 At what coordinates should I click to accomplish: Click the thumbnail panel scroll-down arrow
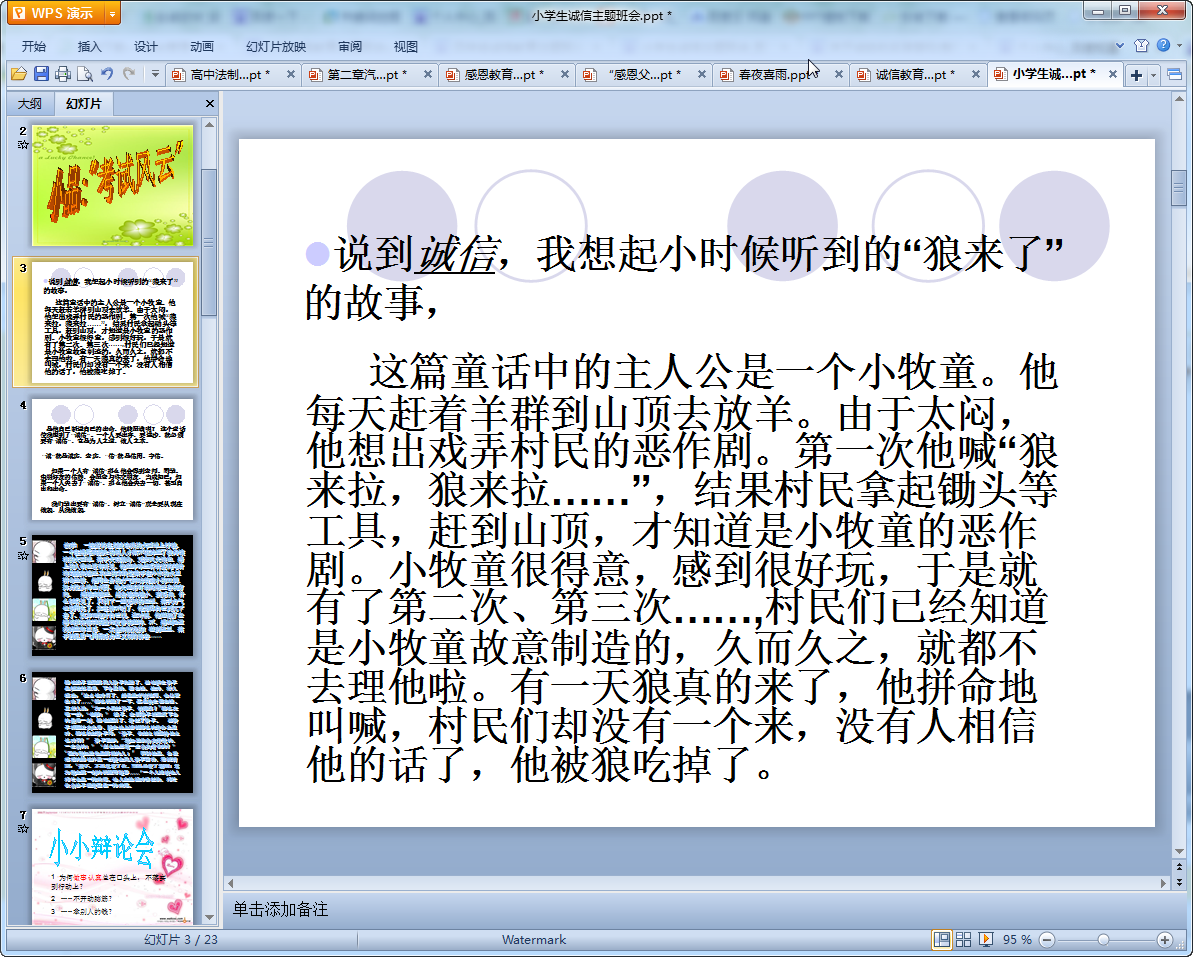[209, 918]
